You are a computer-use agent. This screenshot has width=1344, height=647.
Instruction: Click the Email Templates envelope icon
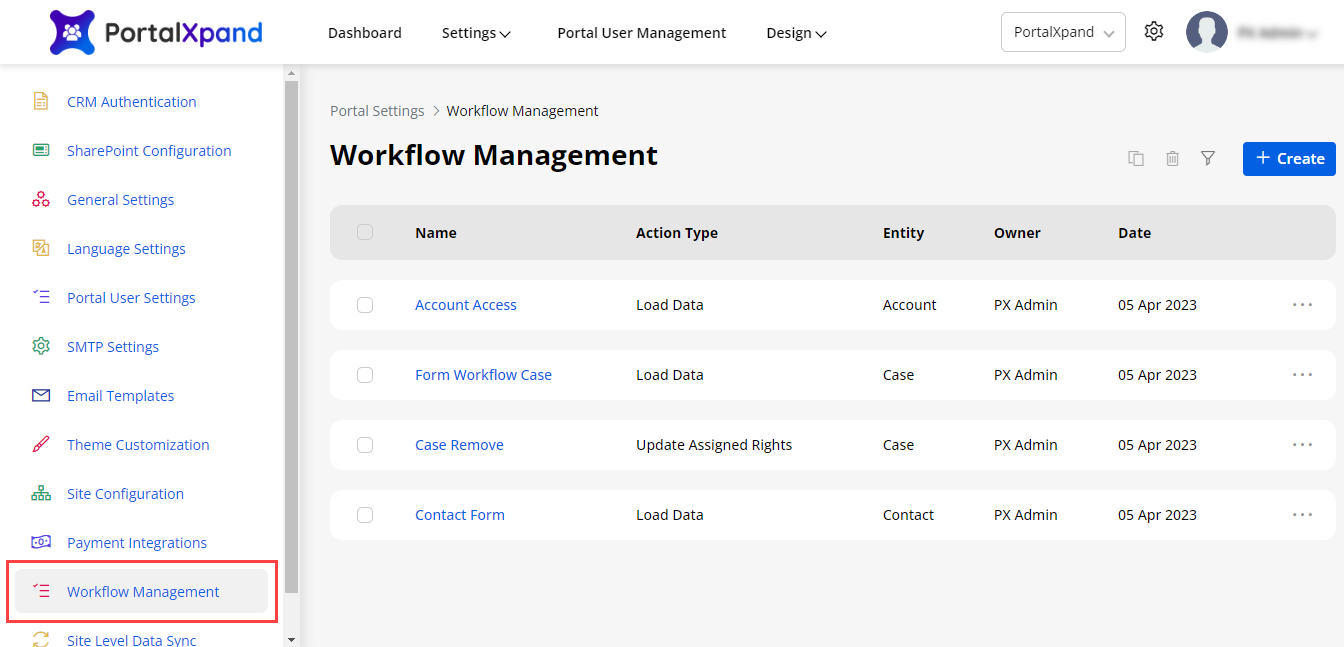(x=41, y=396)
